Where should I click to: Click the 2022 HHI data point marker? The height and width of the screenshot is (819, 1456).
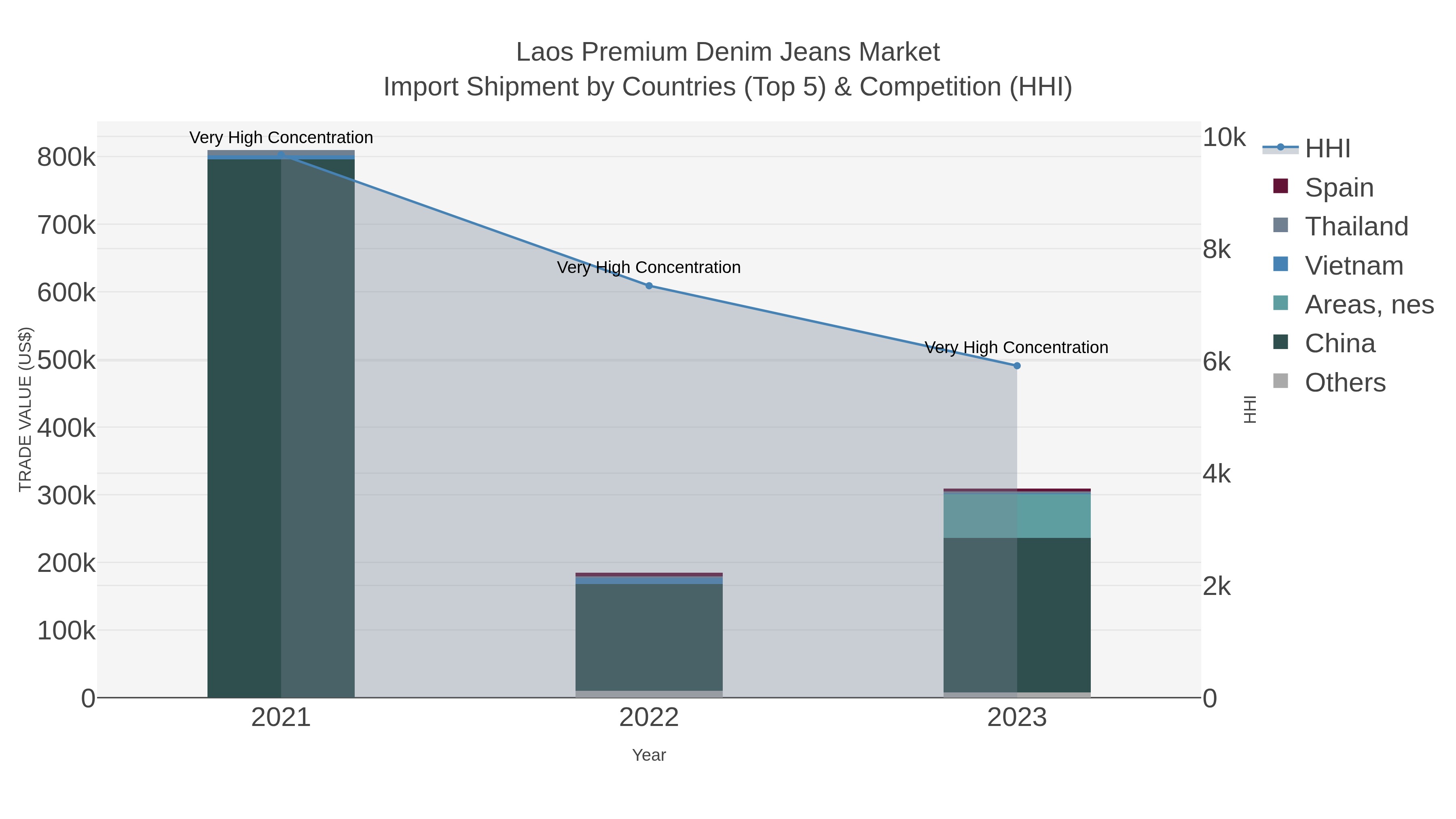pyautogui.click(x=649, y=286)
